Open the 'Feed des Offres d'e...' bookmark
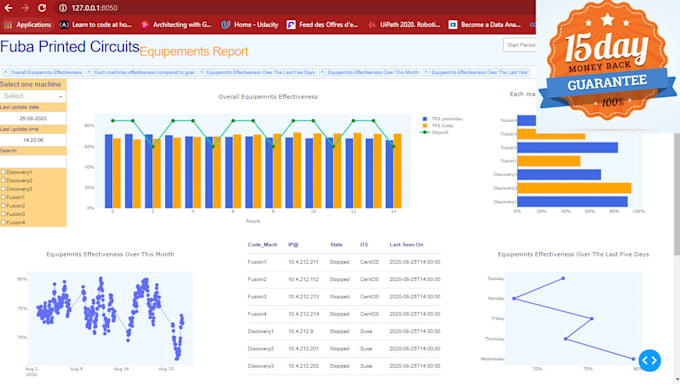Image resolution: width=680 pixels, height=384 pixels. coord(322,25)
